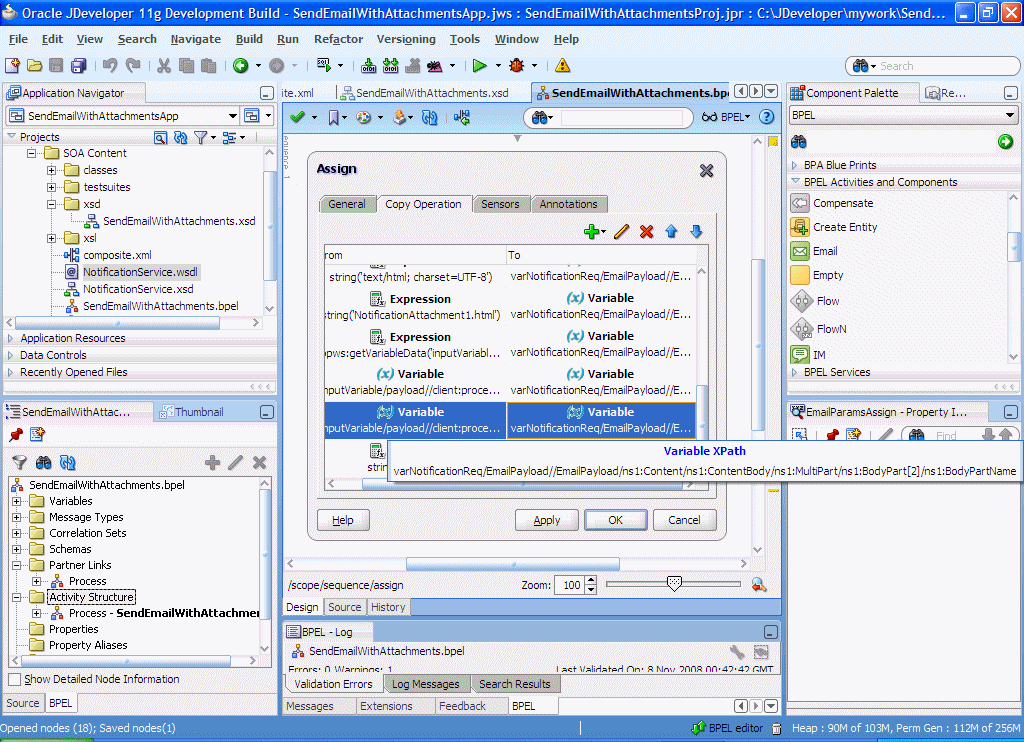This screenshot has width=1024, height=742.
Task: Open the BPEL view mode dropdown with glasses
Action: click(x=726, y=117)
